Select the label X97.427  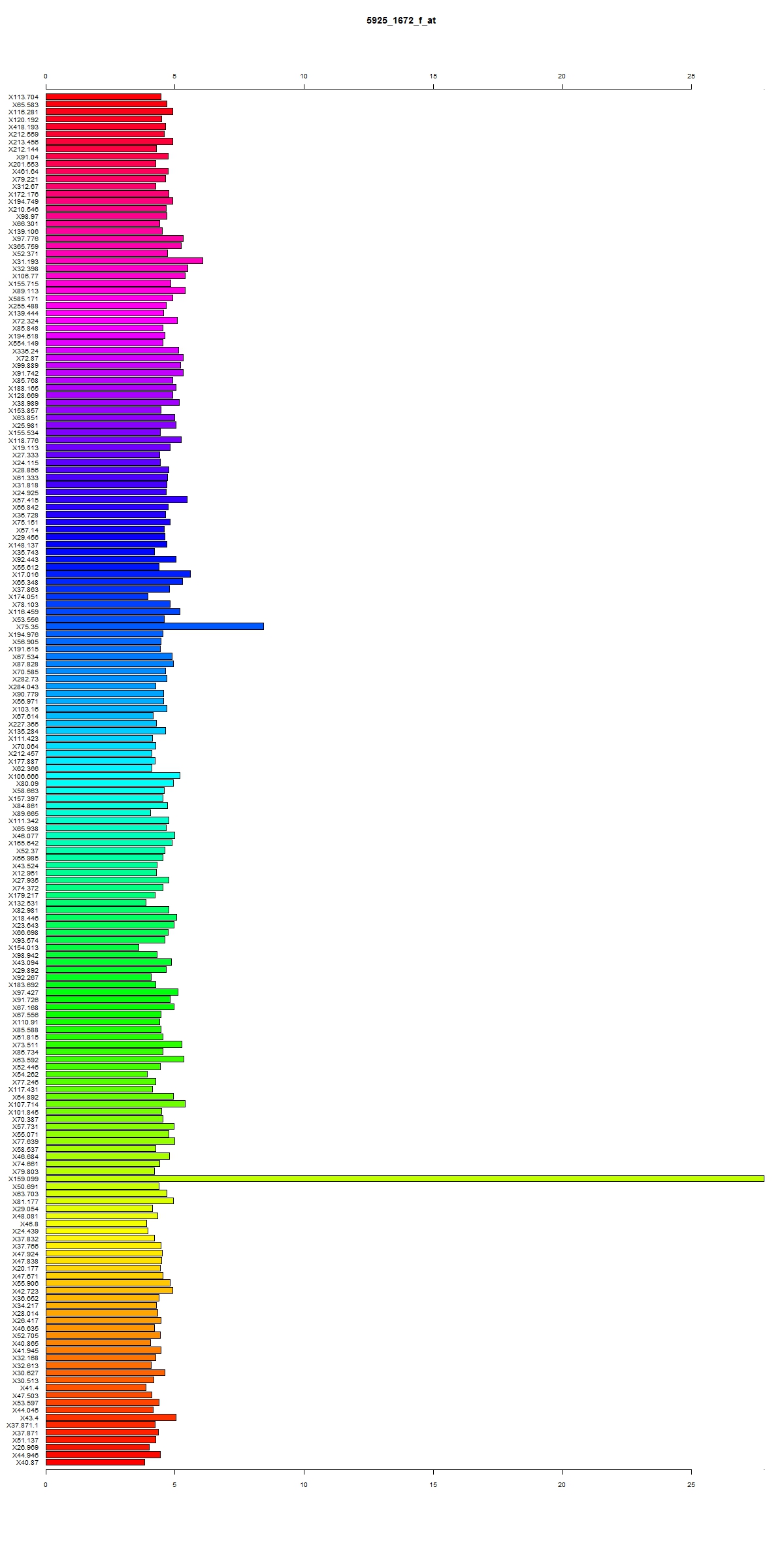point(25,992)
